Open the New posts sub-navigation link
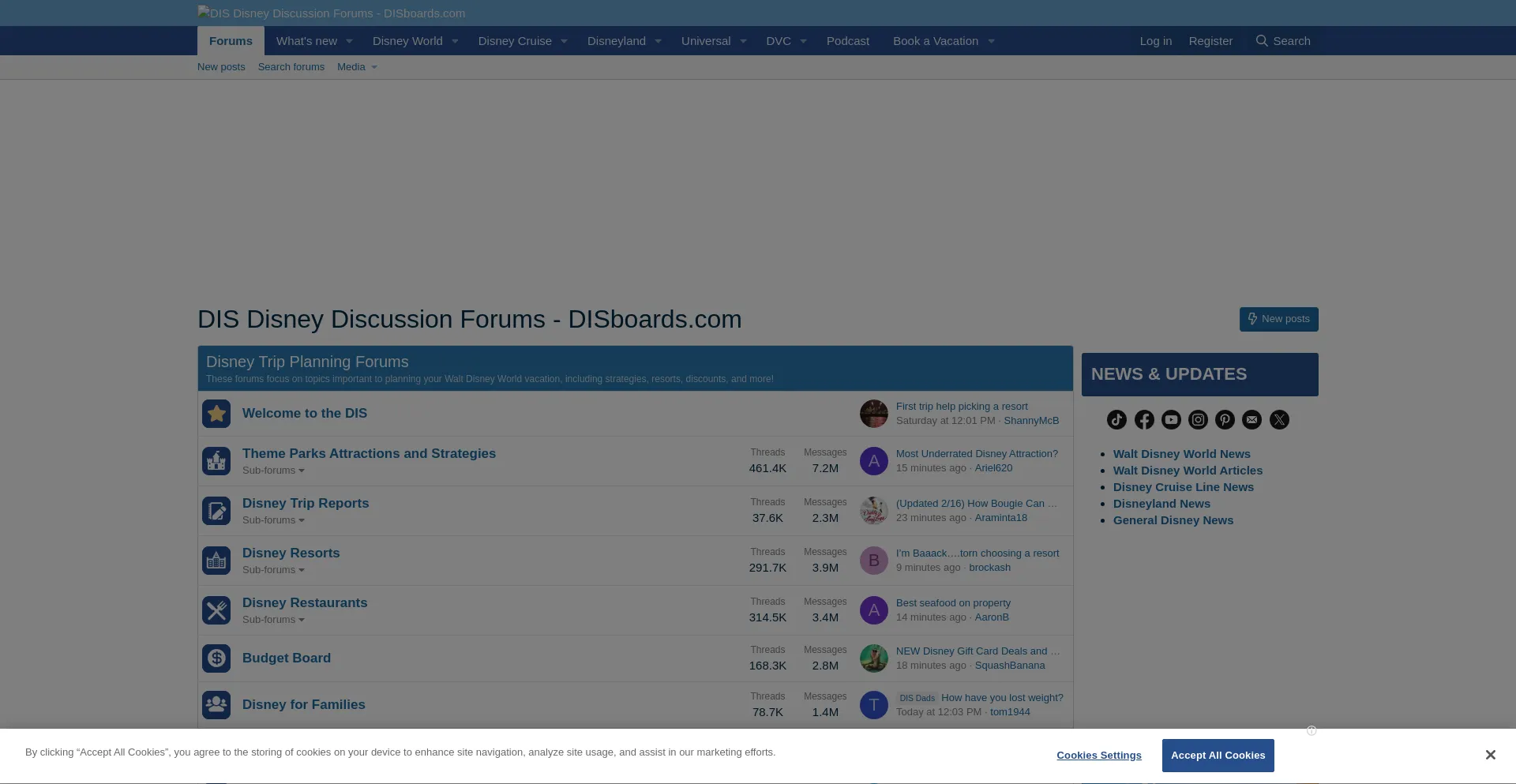The image size is (1516, 784). click(x=221, y=67)
